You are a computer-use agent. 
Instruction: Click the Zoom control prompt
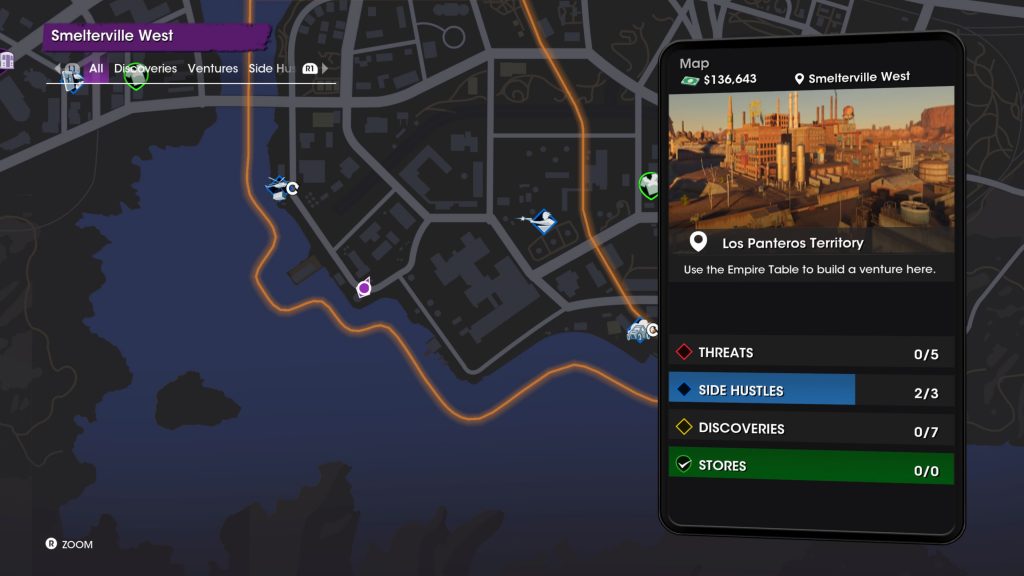click(69, 544)
